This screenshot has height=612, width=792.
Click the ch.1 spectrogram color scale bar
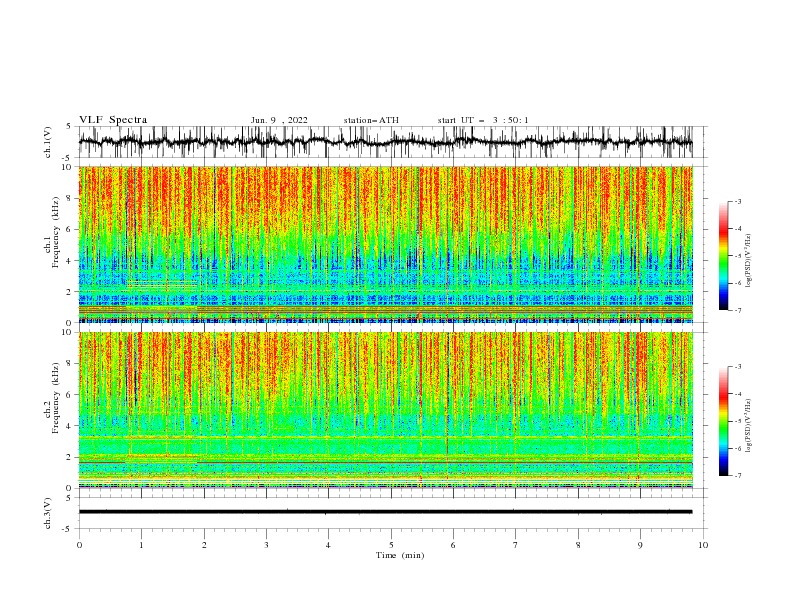[x=723, y=256]
